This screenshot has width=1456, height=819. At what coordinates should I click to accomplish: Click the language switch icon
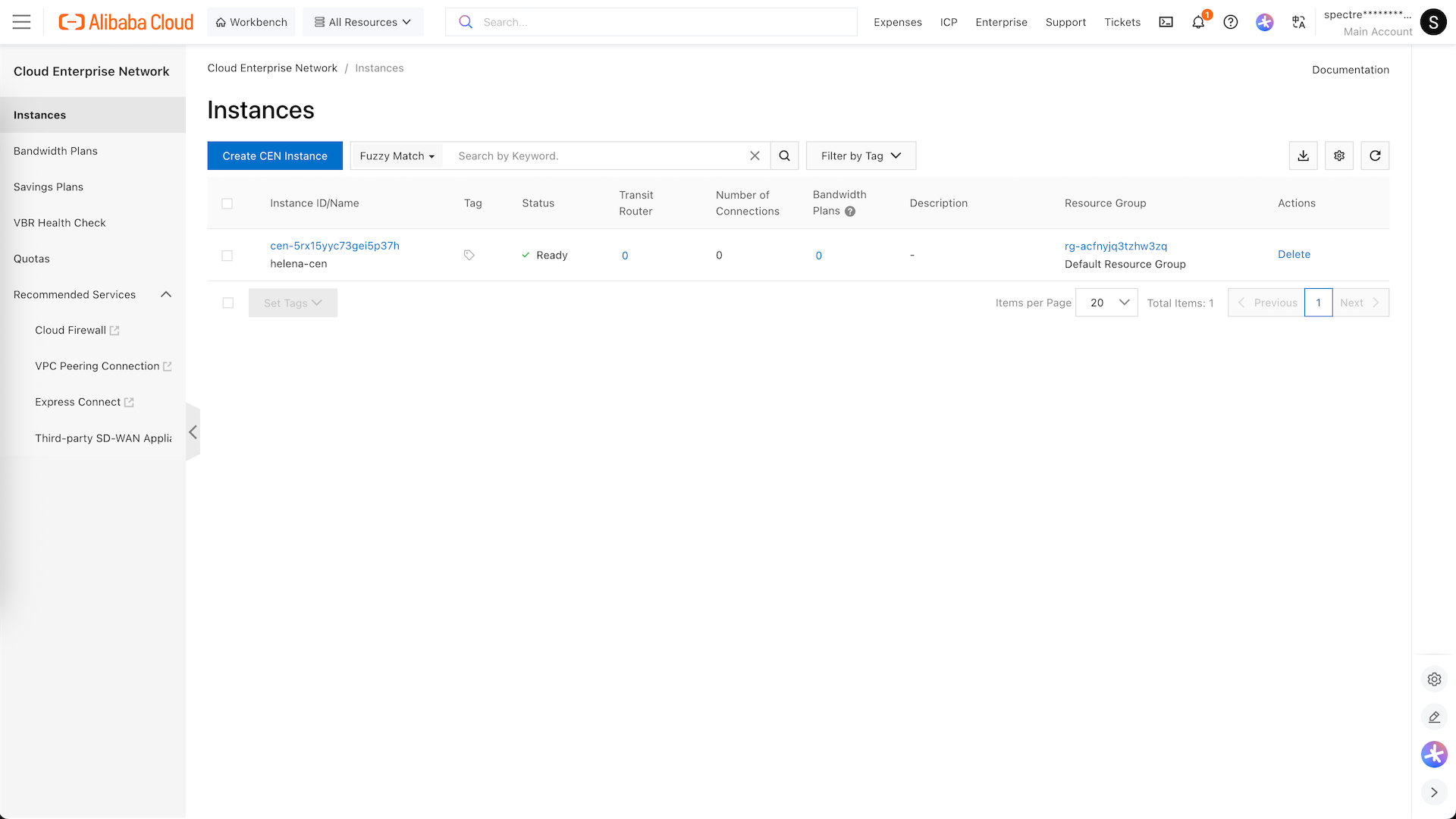pos(1298,22)
